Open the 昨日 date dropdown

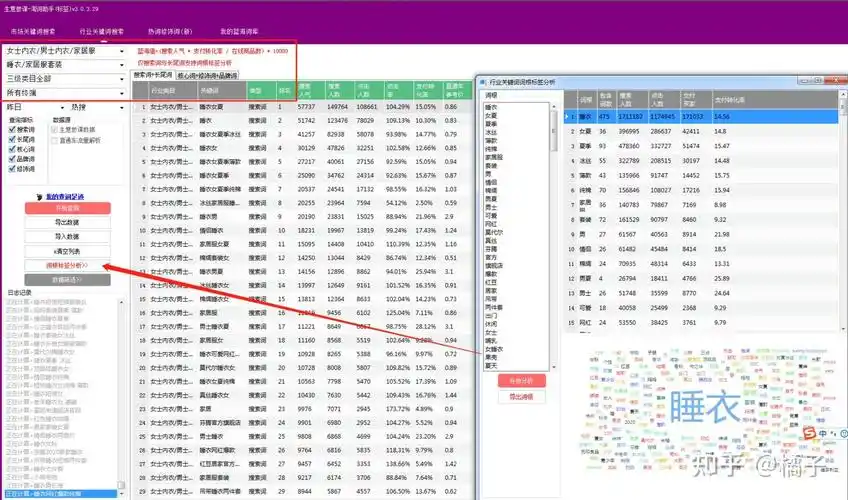[35, 108]
